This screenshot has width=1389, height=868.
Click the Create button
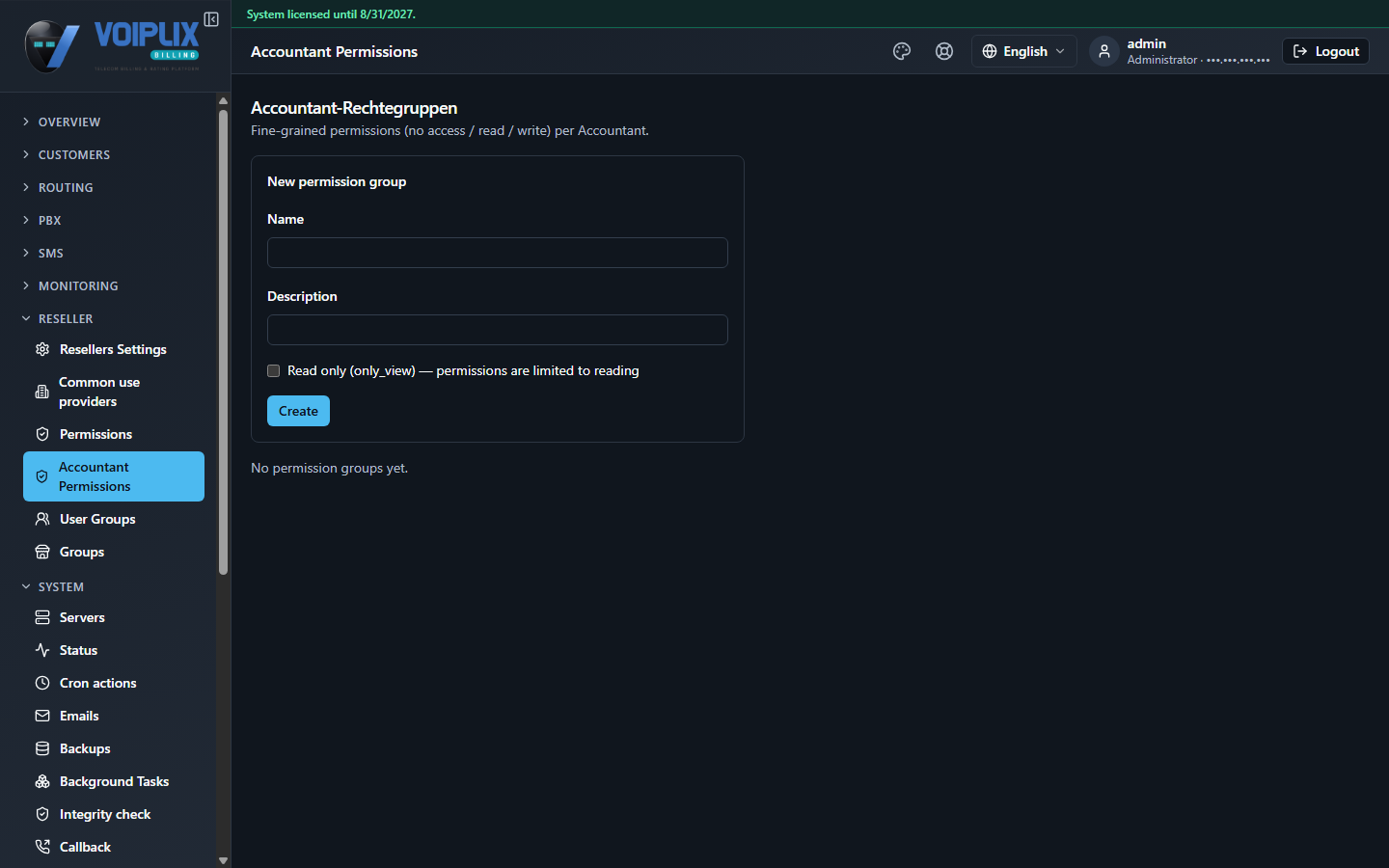[x=298, y=411]
